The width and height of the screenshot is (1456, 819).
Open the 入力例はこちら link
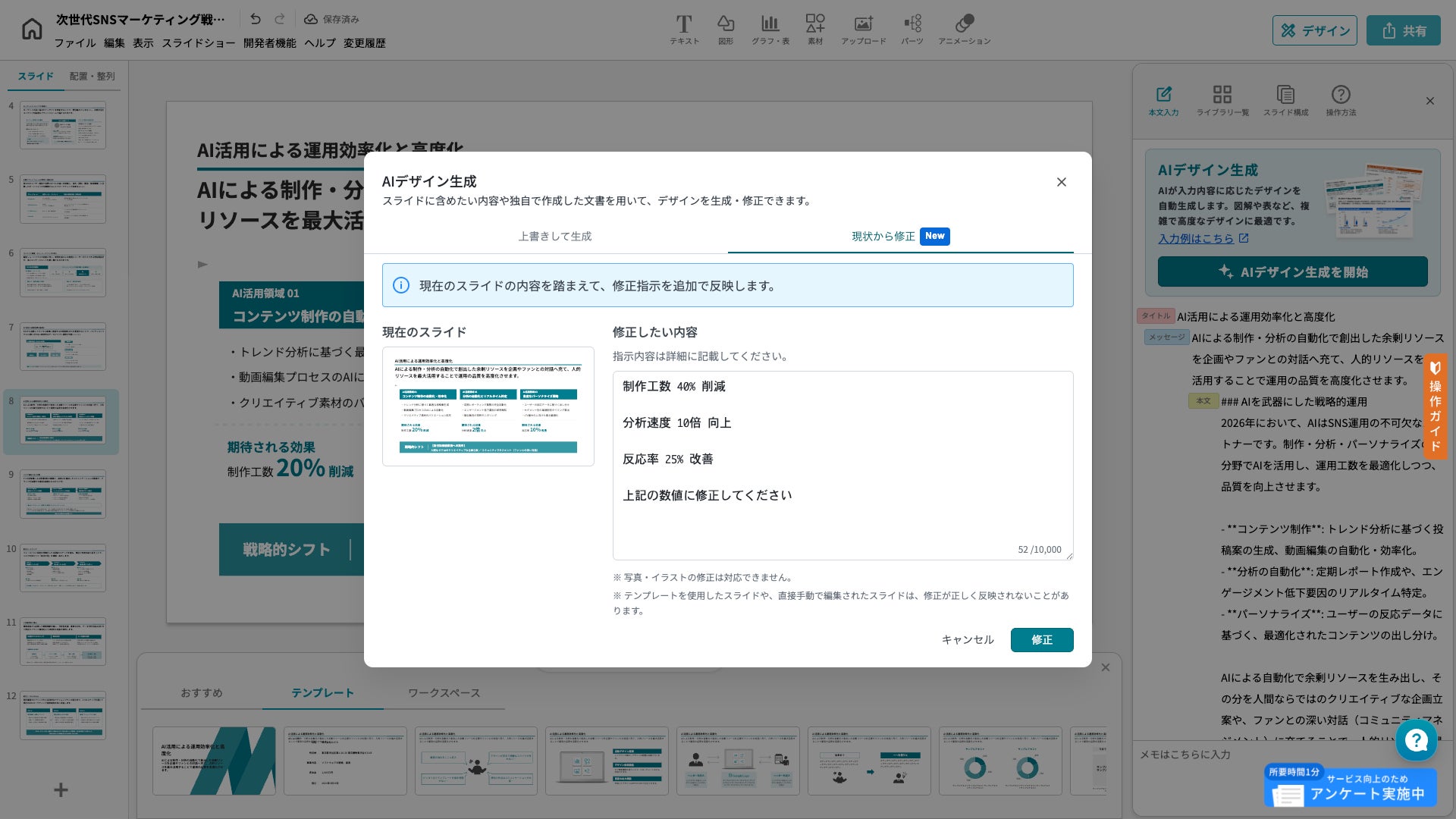[x=1203, y=238]
